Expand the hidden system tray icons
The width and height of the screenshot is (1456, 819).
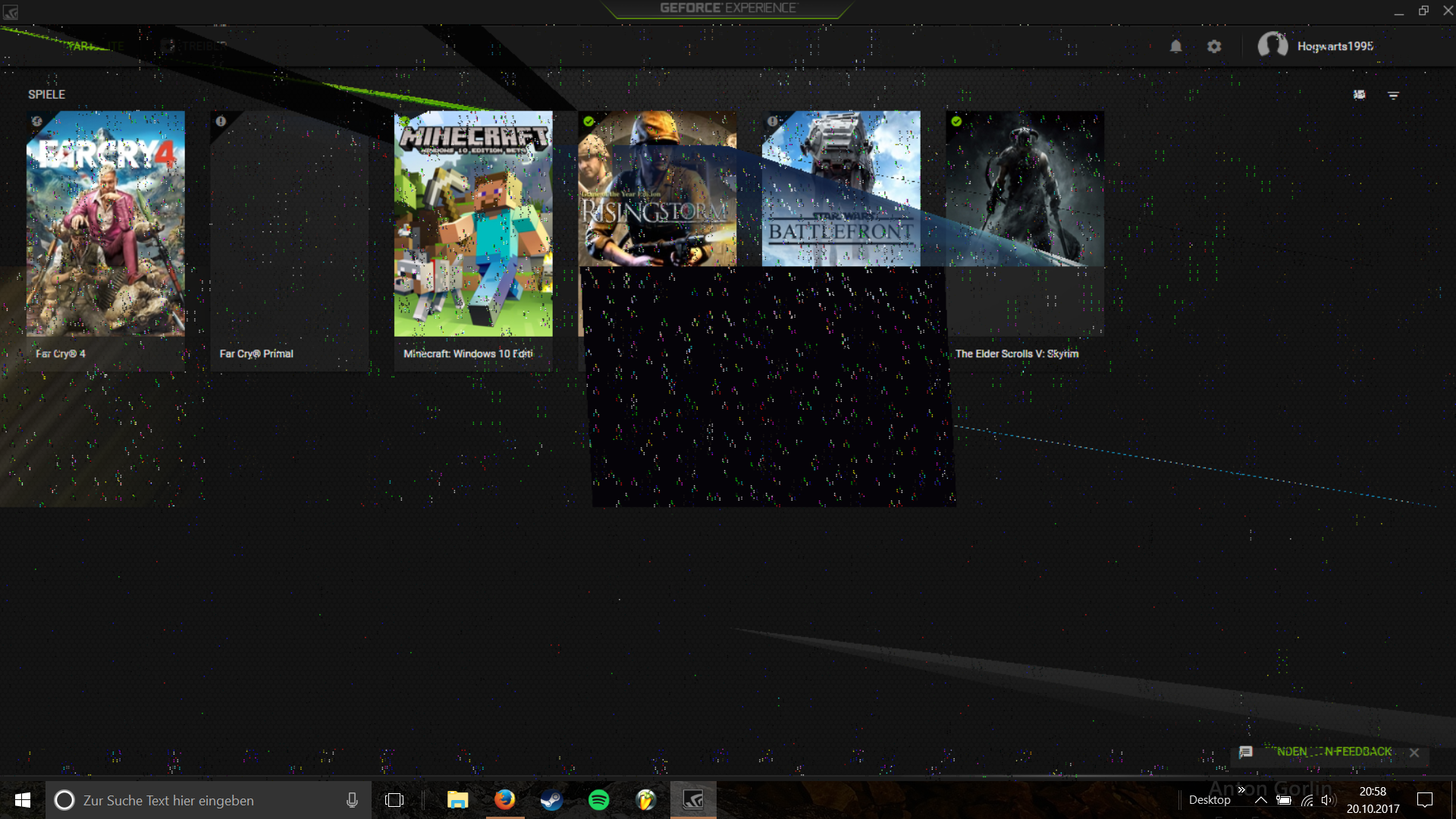coord(1260,800)
